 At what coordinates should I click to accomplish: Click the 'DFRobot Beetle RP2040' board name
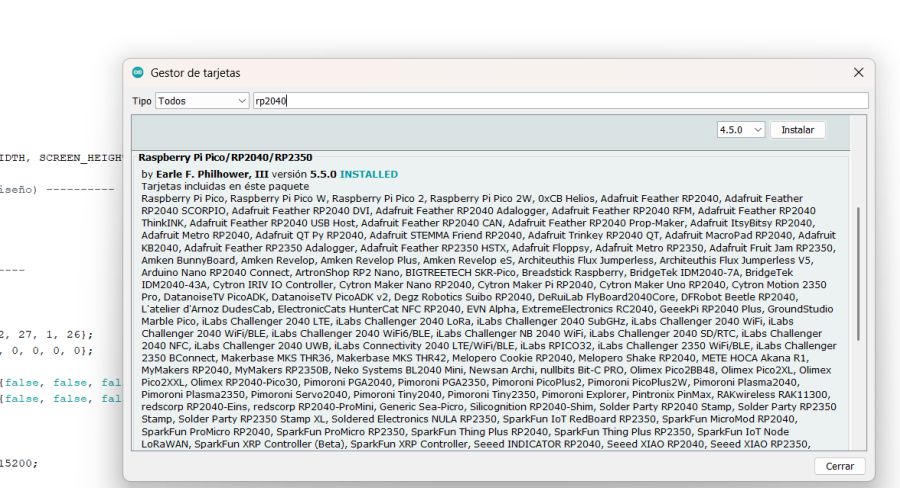pos(738,297)
